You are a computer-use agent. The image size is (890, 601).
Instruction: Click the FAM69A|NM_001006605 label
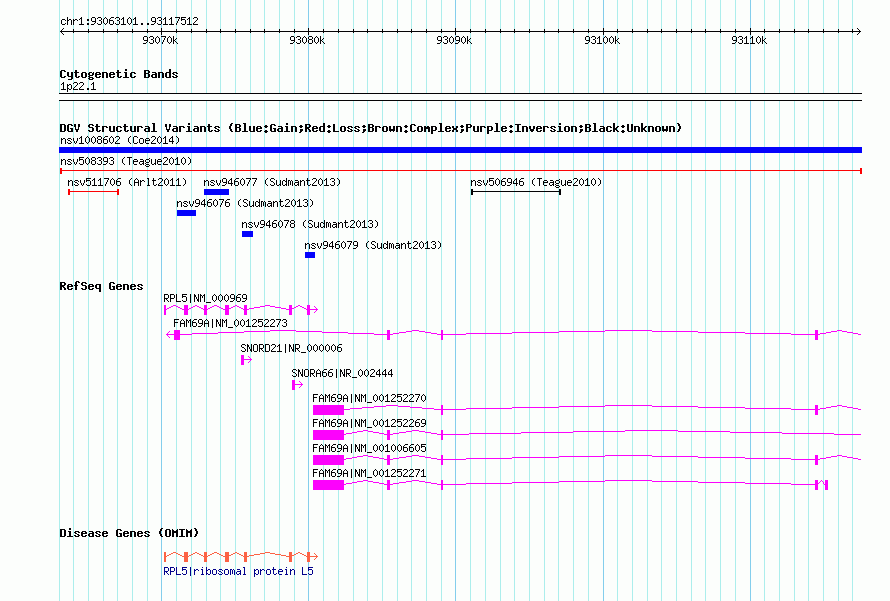pyautogui.click(x=370, y=448)
